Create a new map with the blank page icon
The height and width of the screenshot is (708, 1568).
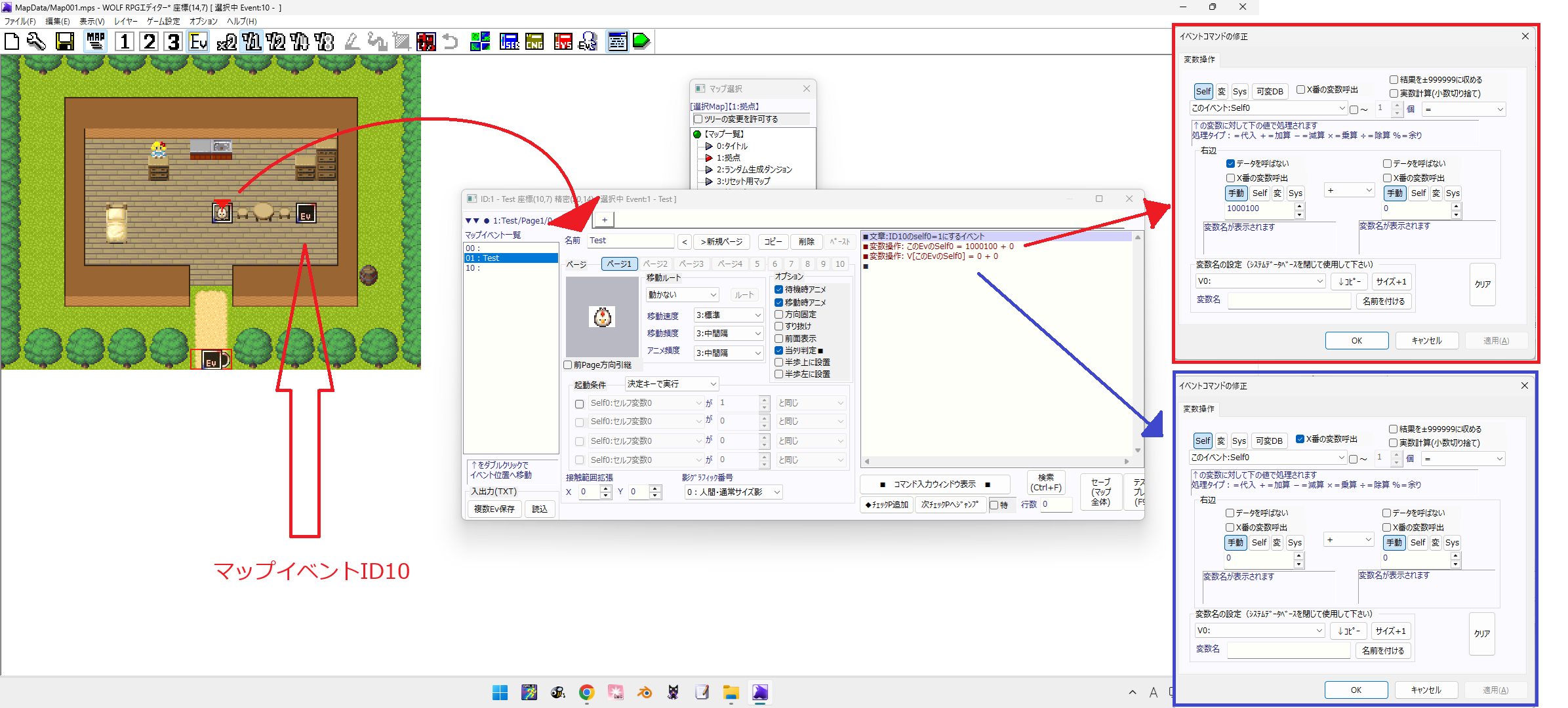(12, 42)
